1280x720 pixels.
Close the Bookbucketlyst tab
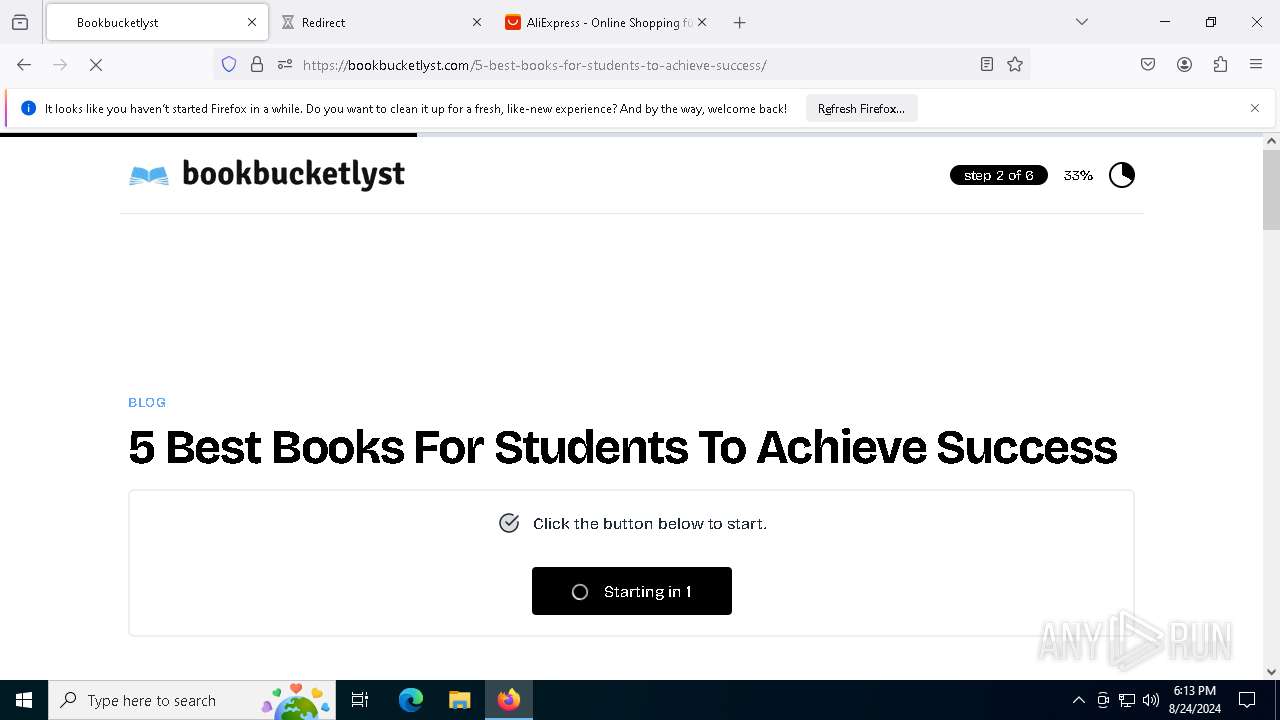[252, 22]
